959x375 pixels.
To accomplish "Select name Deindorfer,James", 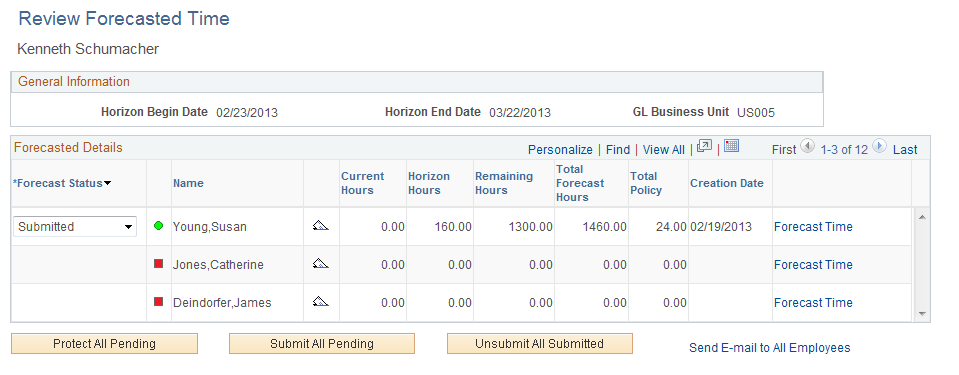I will coord(222,302).
